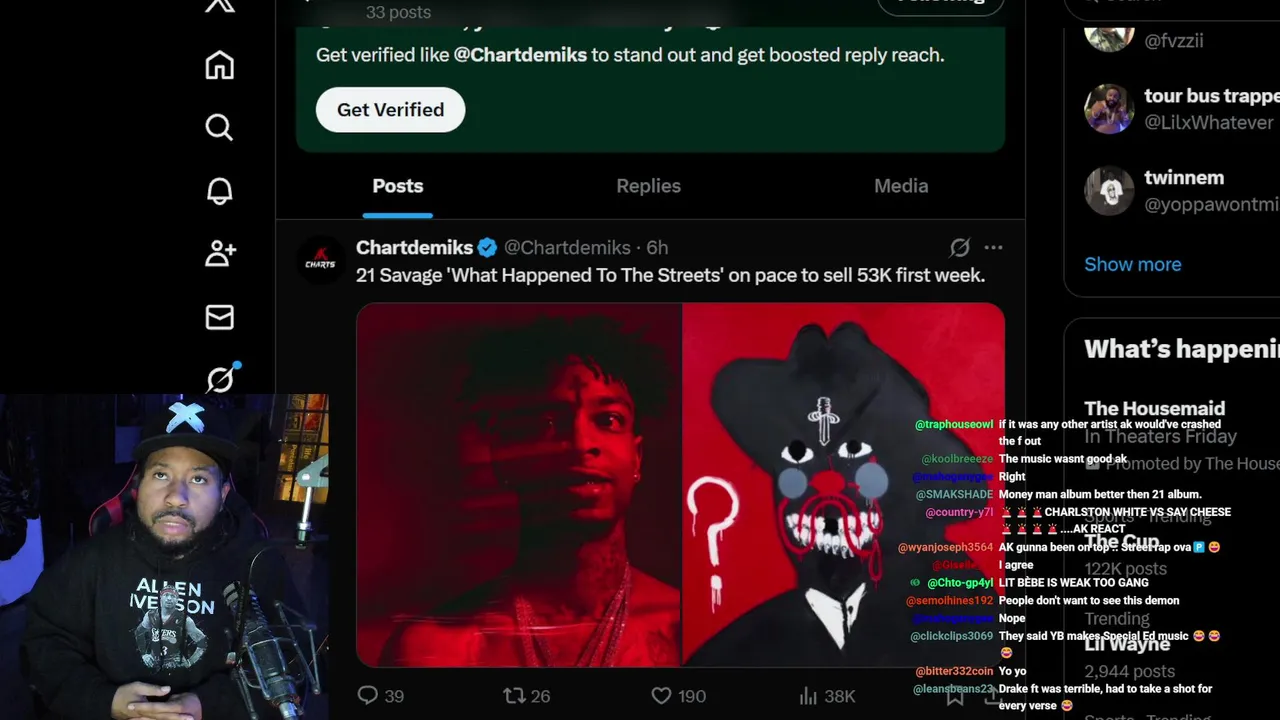Click the Grok icon on Chartdemiks post
The image size is (1280, 720).
tap(959, 247)
